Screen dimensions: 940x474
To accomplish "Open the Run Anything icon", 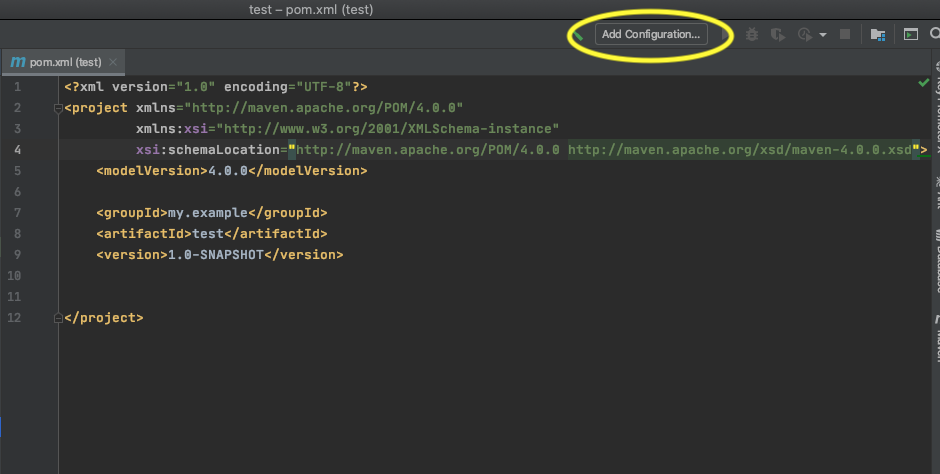I will (911, 35).
